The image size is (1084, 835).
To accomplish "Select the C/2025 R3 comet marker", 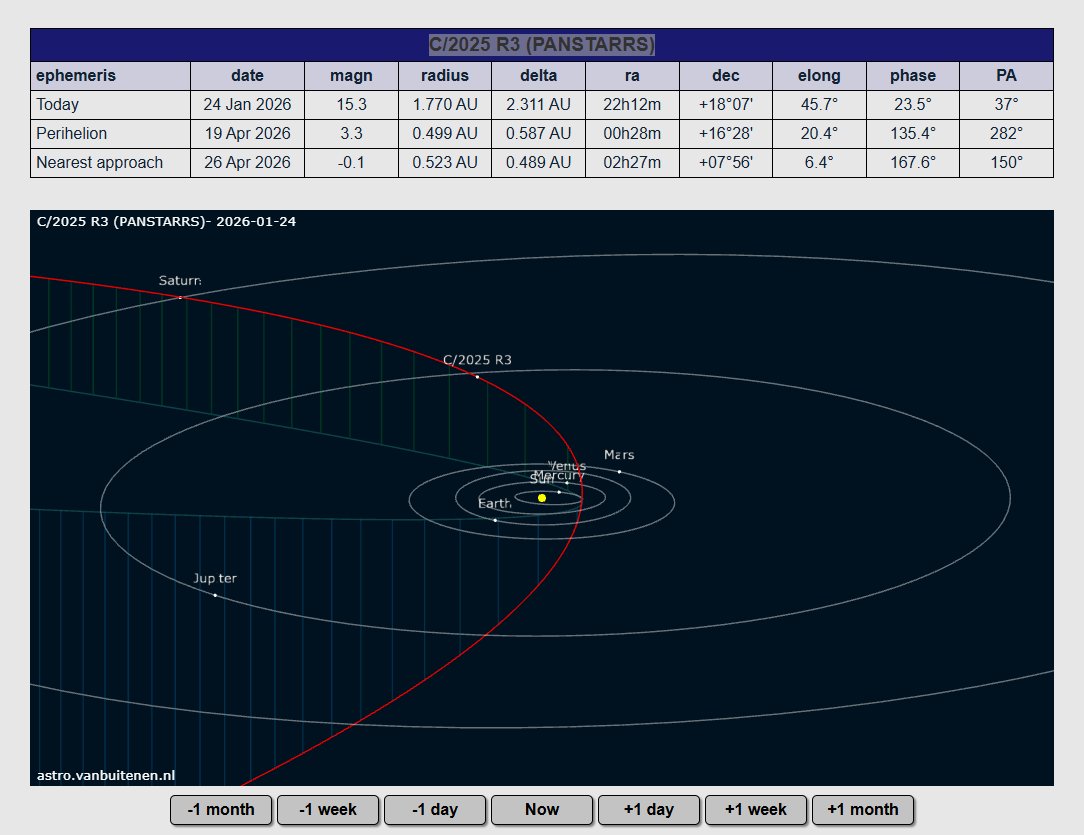I will pos(477,377).
